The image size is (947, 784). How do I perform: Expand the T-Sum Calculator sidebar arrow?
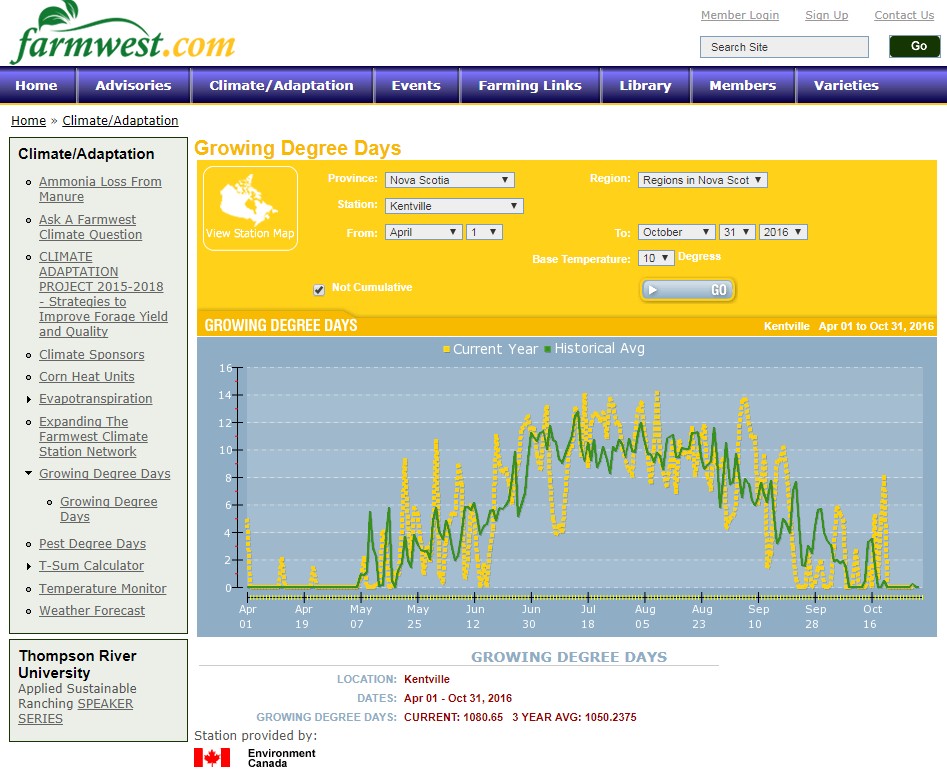click(28, 566)
